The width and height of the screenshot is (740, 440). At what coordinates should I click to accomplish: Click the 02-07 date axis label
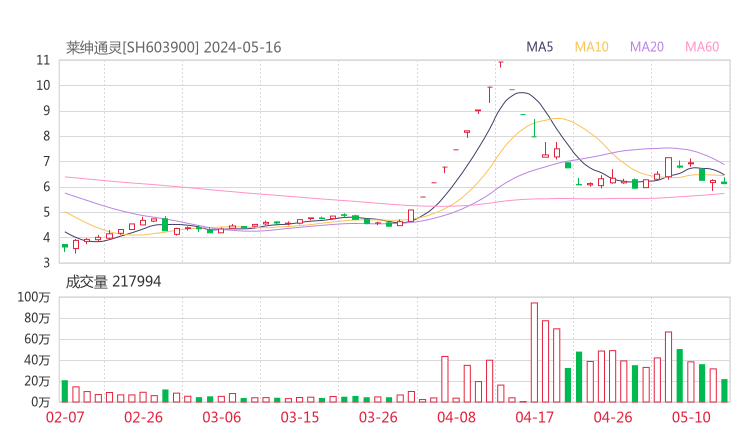65,417
